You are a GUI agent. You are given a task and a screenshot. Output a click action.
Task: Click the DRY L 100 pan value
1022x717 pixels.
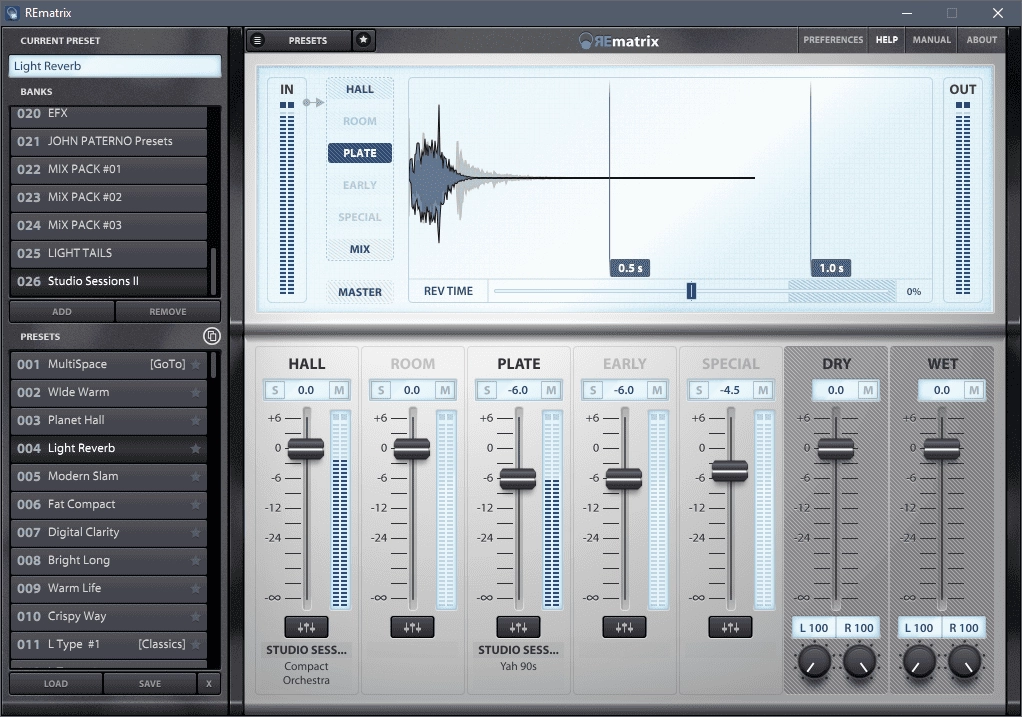pos(813,628)
